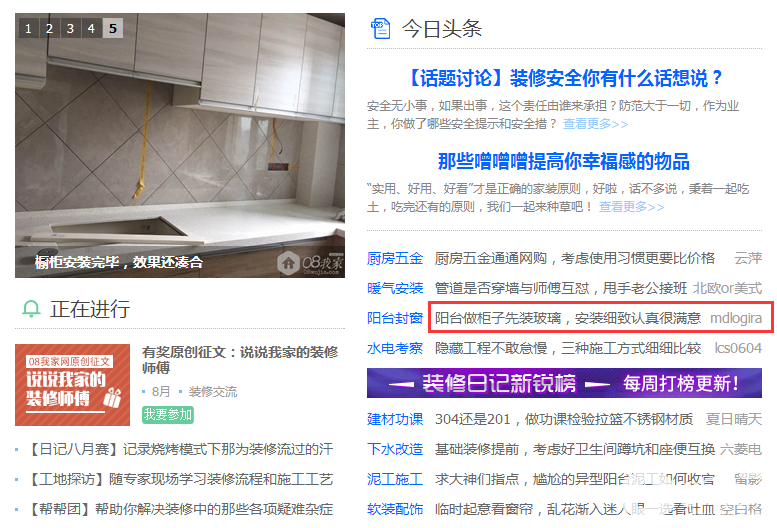Open the article 那些噌噌噌提高你幸福感的物品
The width and height of the screenshot is (777, 528).
point(564,161)
